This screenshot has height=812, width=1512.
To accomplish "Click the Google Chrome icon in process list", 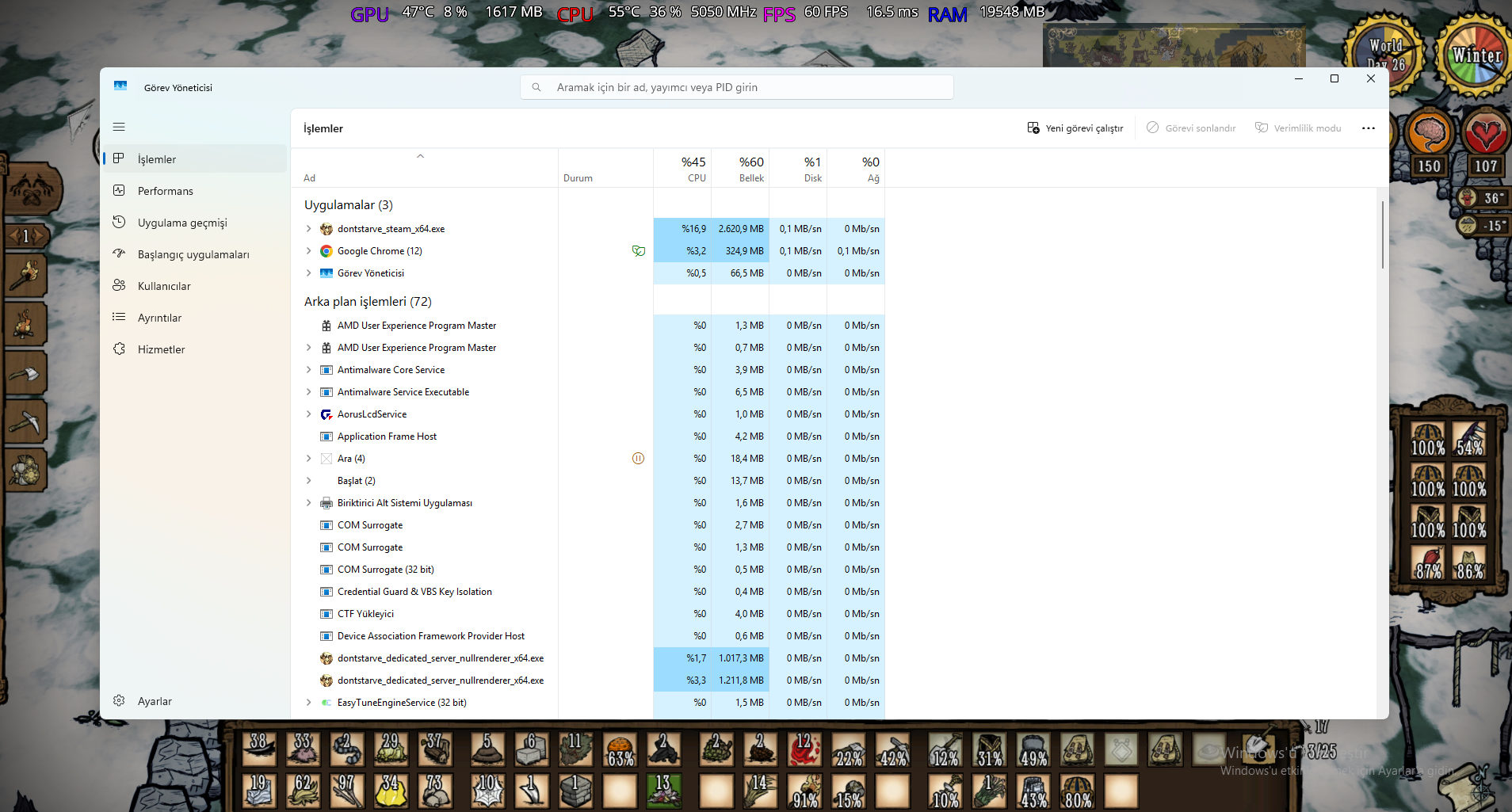I will 326,251.
